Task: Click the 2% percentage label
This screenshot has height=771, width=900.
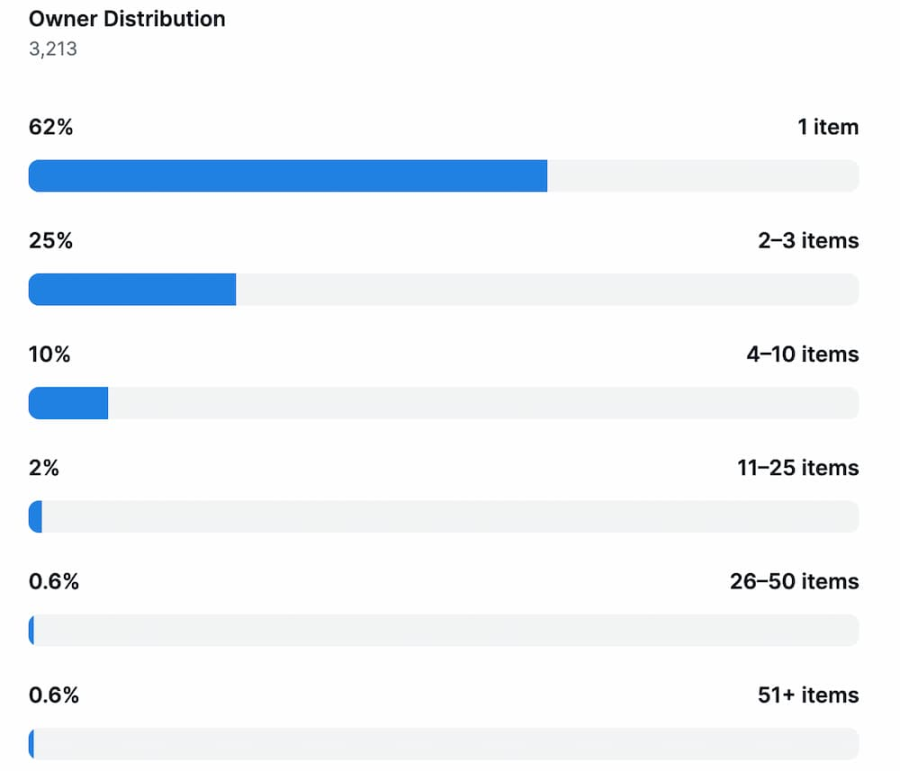Action: 44,468
